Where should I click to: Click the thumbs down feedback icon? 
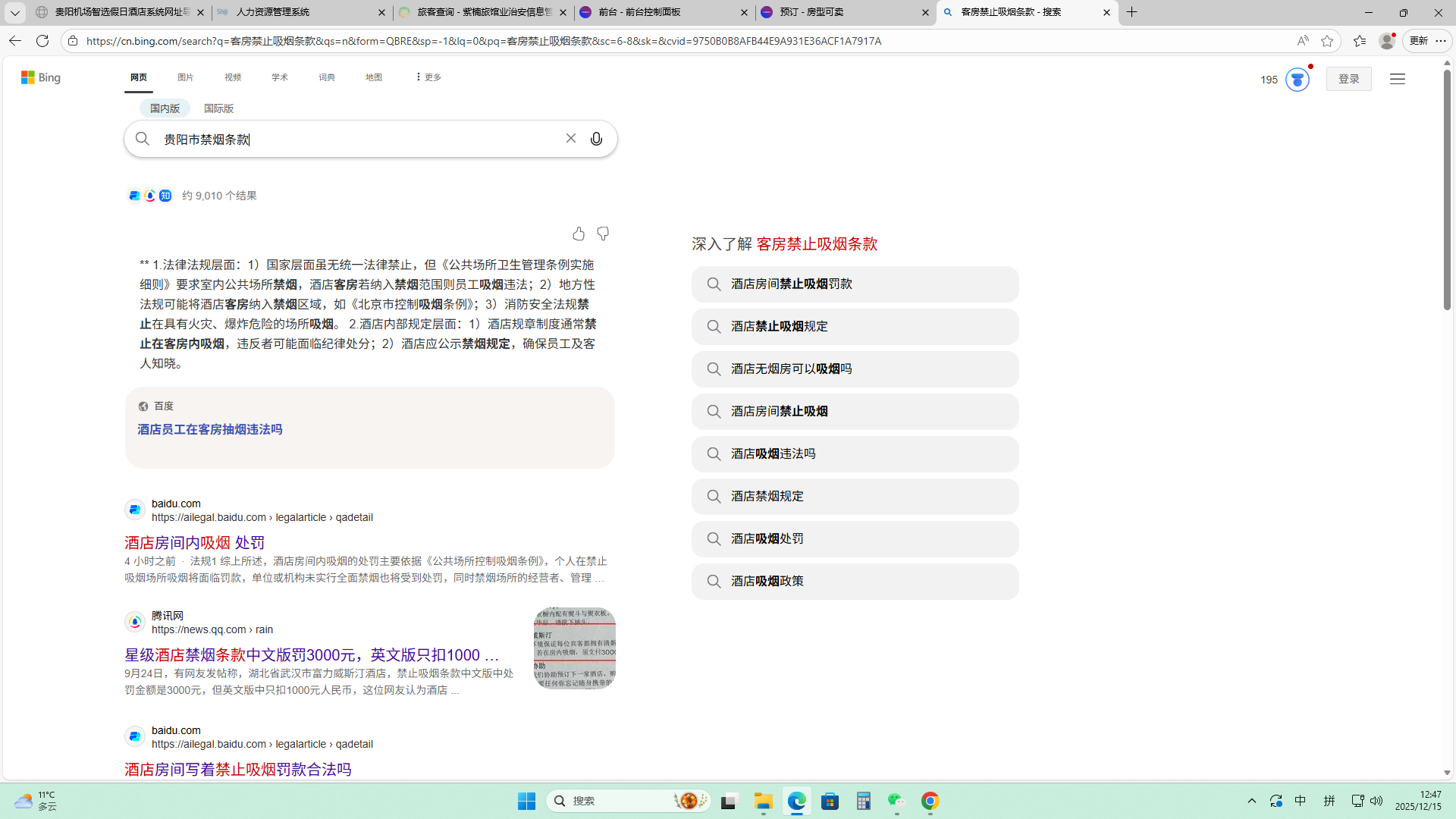click(x=603, y=234)
